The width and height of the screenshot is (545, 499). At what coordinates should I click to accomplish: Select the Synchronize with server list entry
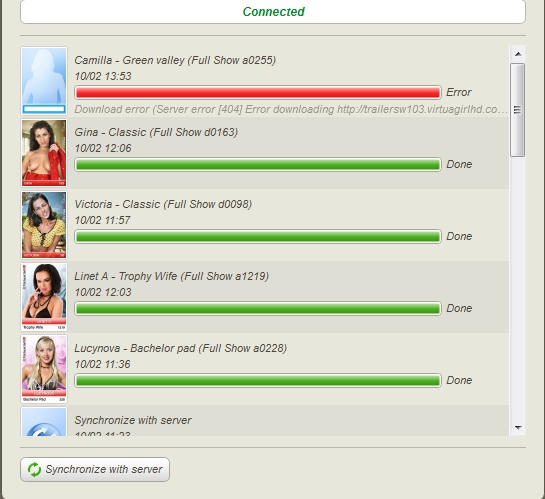pos(265,421)
